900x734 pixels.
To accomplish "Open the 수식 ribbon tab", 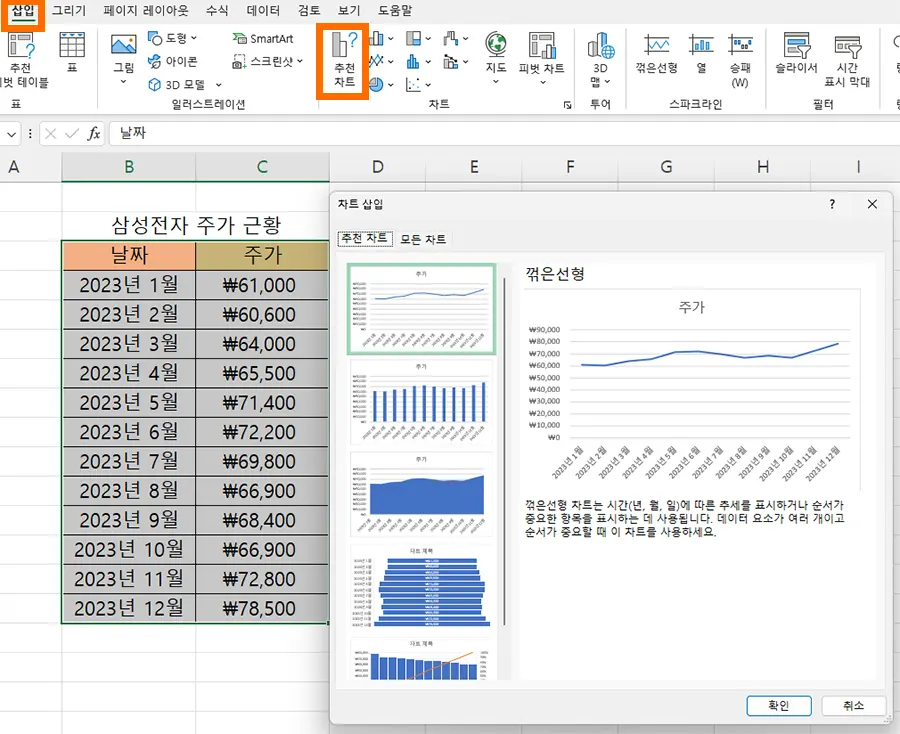I will point(217,10).
